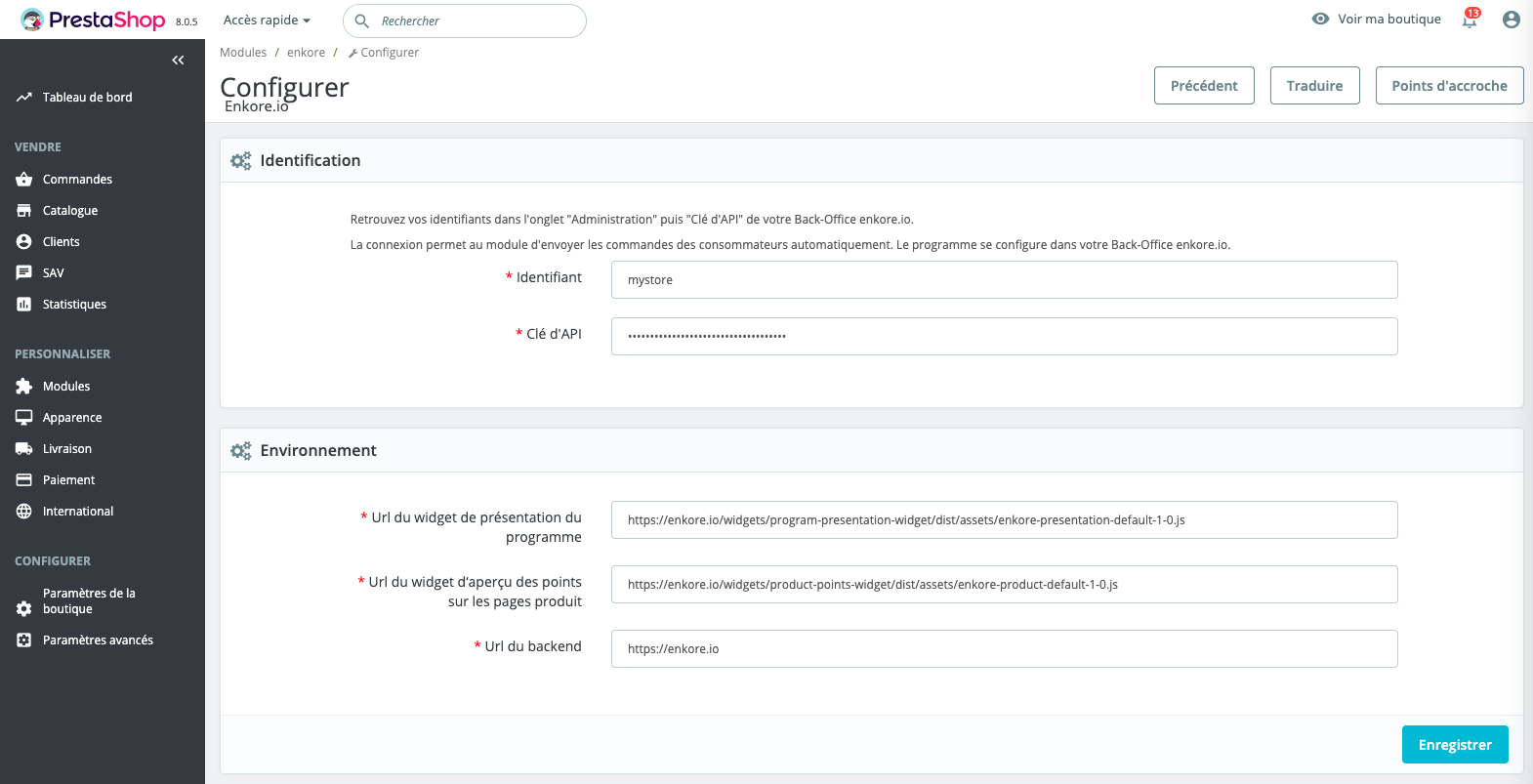Click the Clients person icon

[24, 242]
